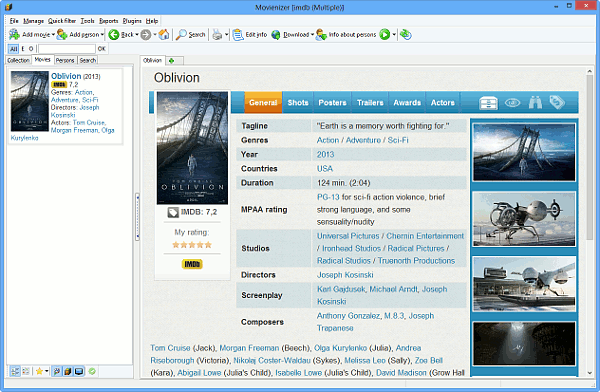The width and height of the screenshot is (600, 392).
Task: Open the Back history dropdown arrow
Action: pyautogui.click(x=137, y=34)
